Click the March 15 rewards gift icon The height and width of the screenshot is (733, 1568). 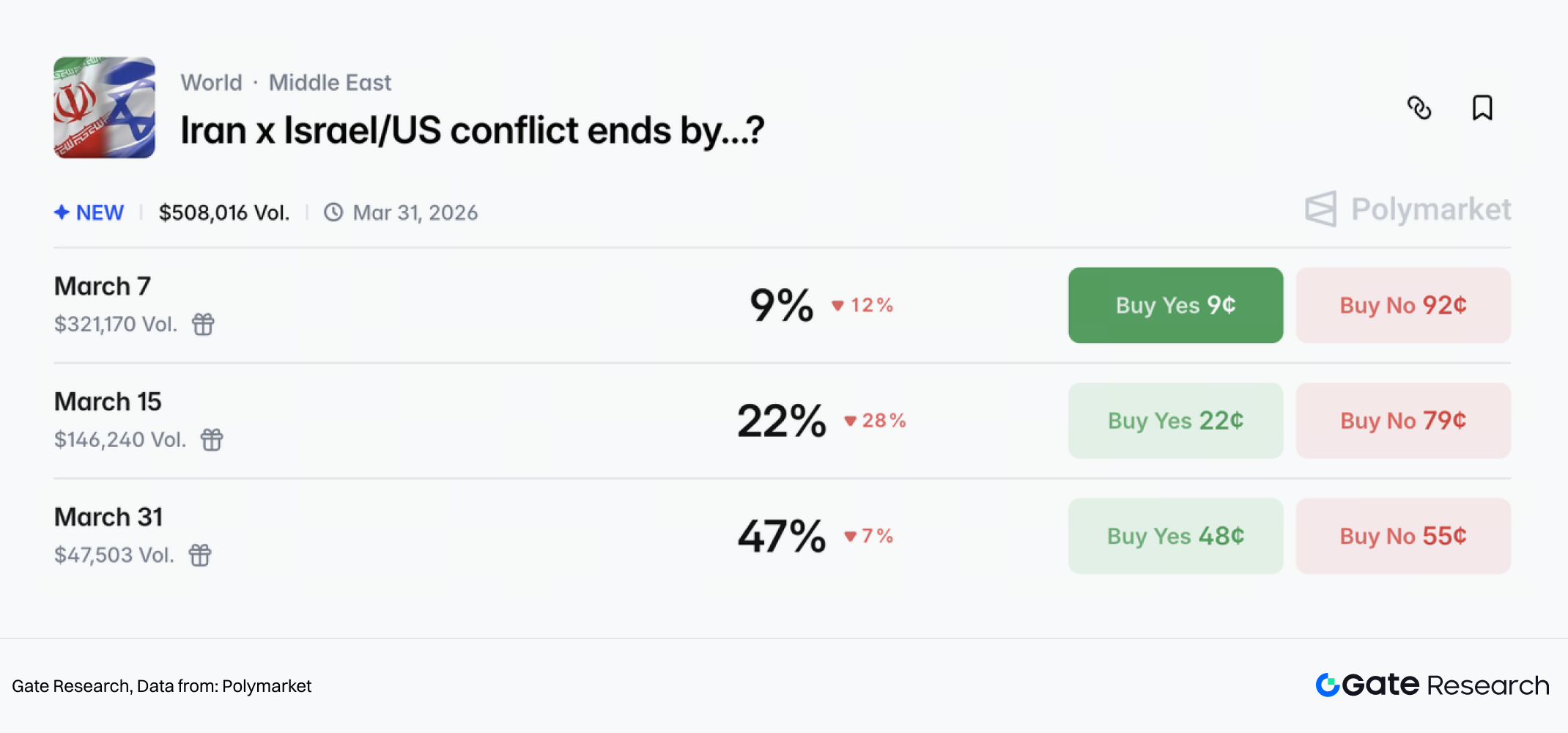(212, 440)
